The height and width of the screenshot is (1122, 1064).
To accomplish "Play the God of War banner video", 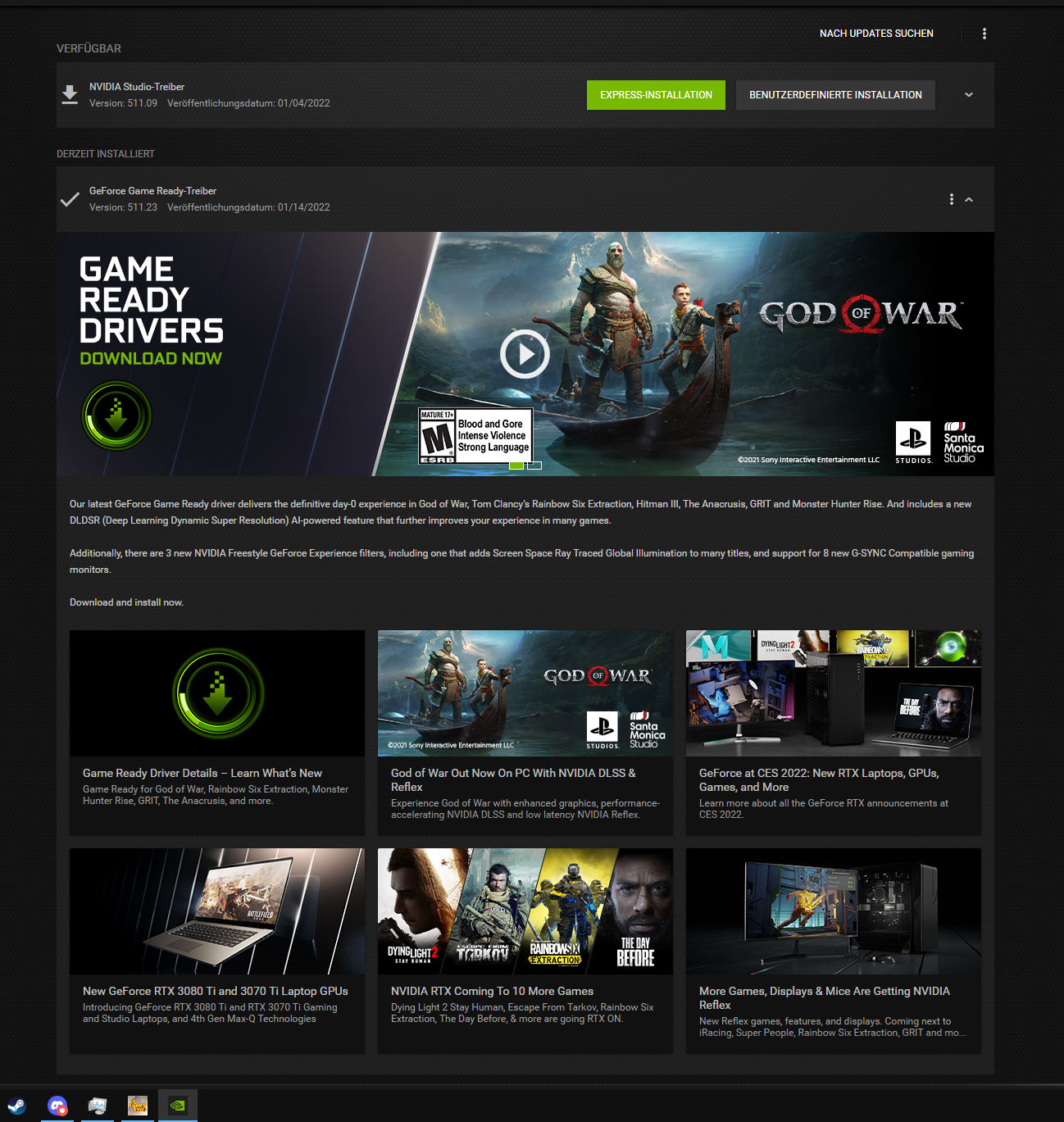I will [525, 354].
